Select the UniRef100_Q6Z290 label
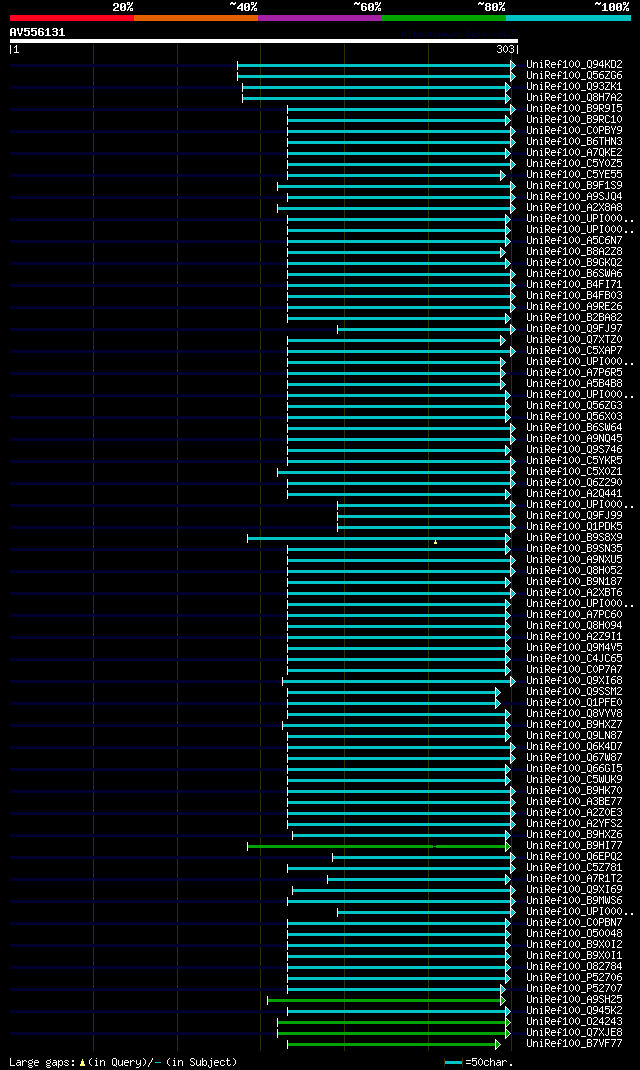The height and width of the screenshot is (1070, 640). (574, 482)
